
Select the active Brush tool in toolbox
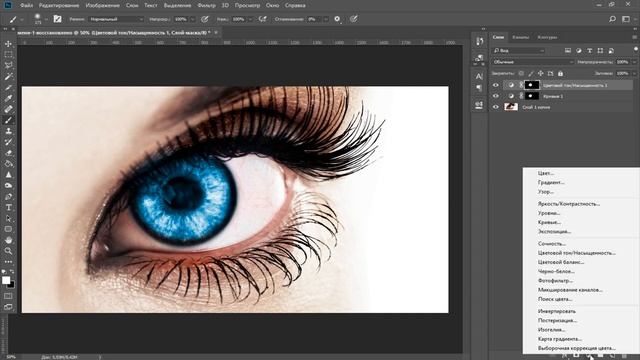point(8,120)
